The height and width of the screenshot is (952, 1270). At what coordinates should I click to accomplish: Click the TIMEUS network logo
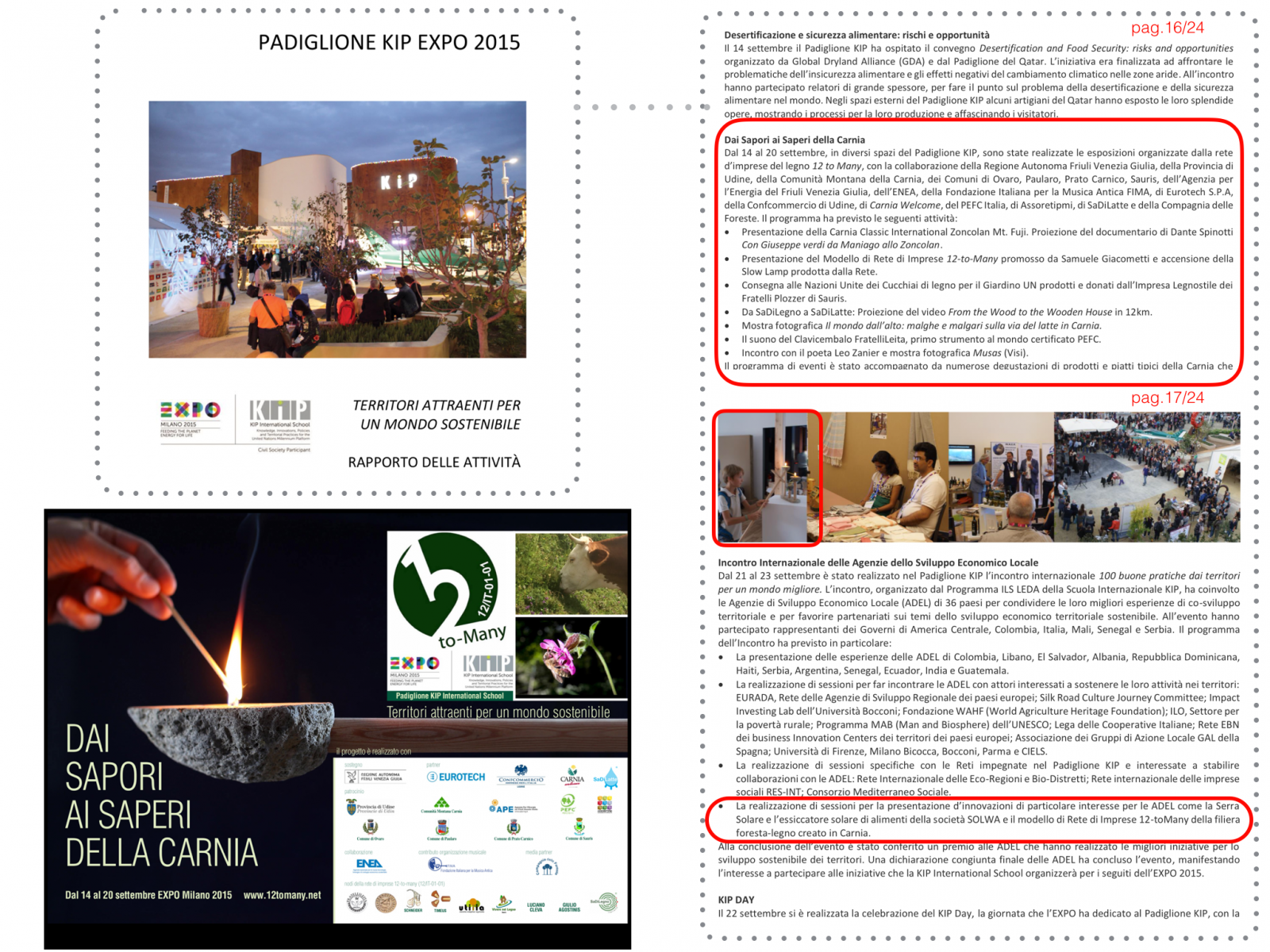tap(441, 902)
